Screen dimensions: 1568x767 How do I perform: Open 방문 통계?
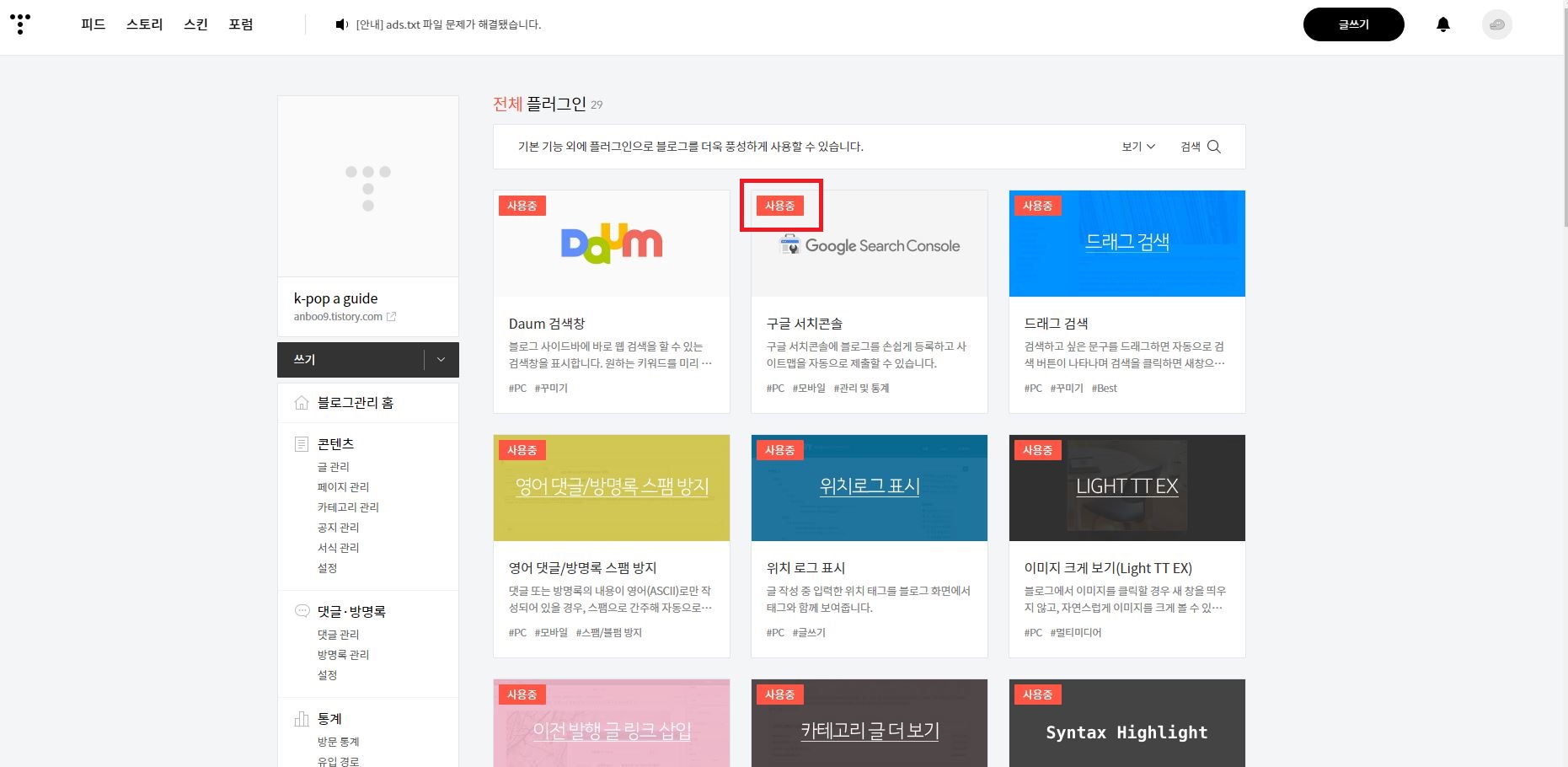(338, 742)
